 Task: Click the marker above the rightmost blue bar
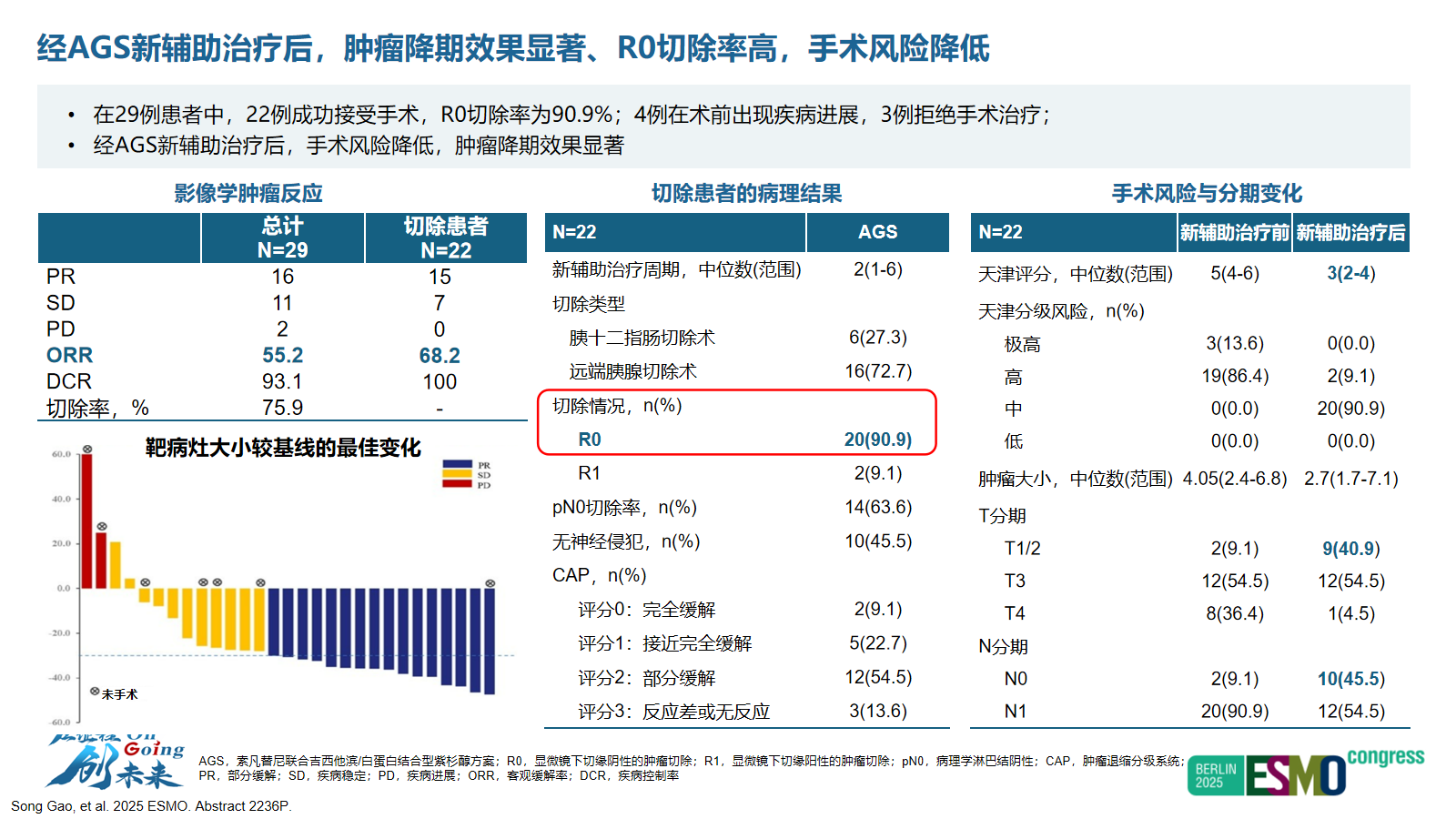coord(490,583)
